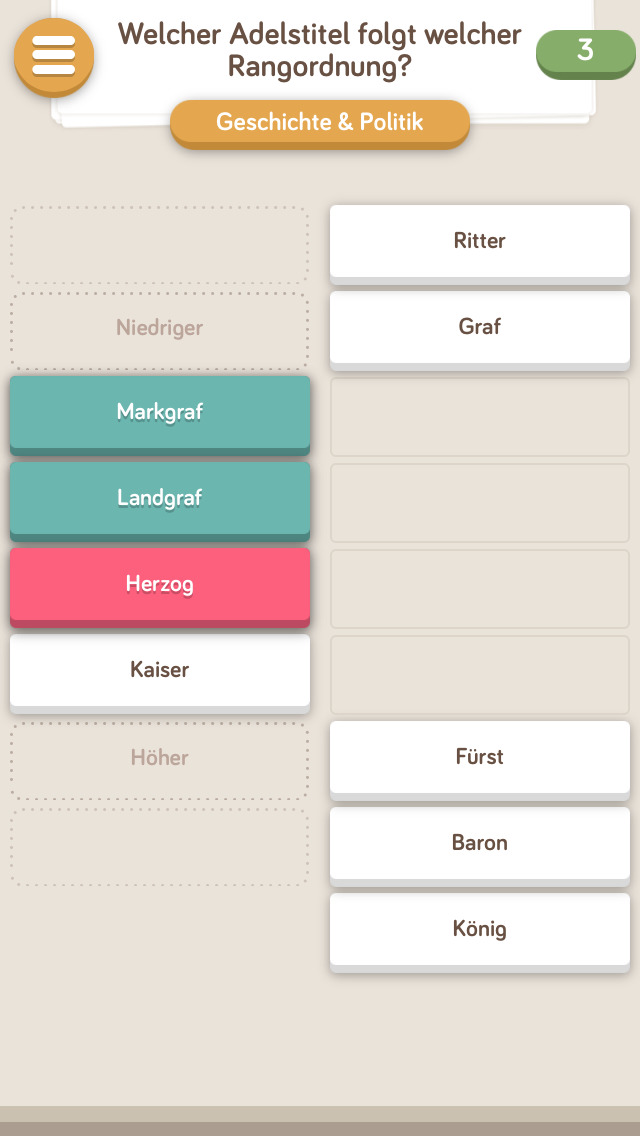The image size is (640, 1136).
Task: Tap the green score counter showing 3
Action: click(585, 51)
